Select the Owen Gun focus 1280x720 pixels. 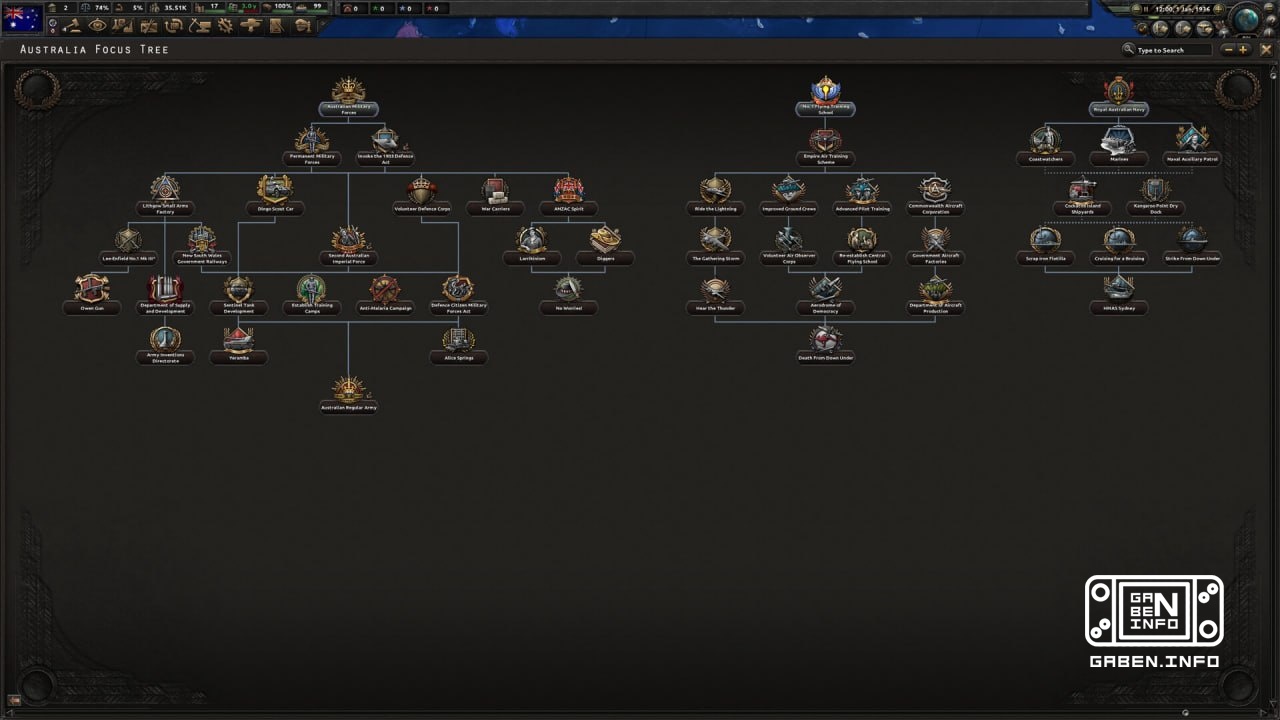92,295
